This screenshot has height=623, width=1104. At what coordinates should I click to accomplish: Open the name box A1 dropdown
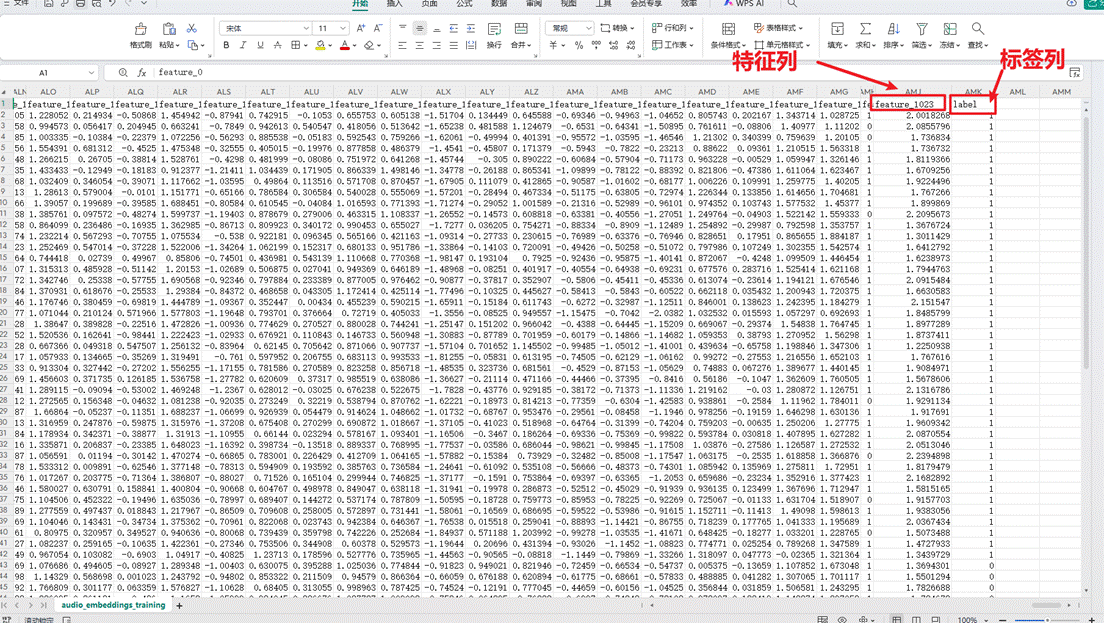click(92, 73)
